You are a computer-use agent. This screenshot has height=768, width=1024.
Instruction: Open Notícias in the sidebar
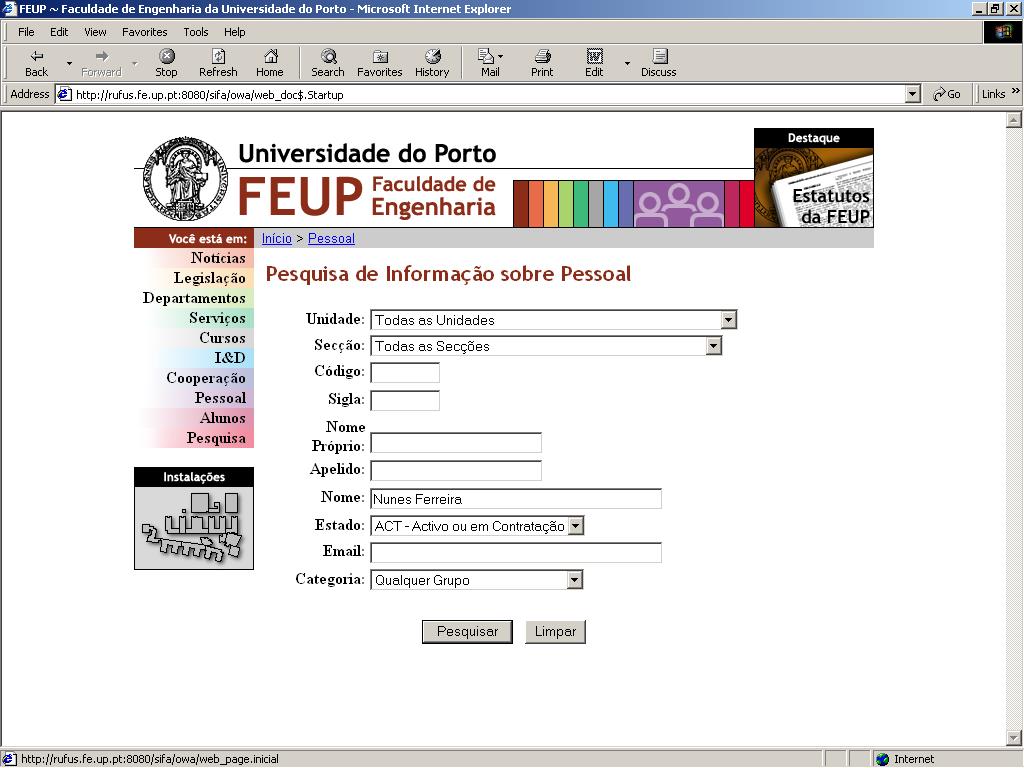[x=218, y=258]
